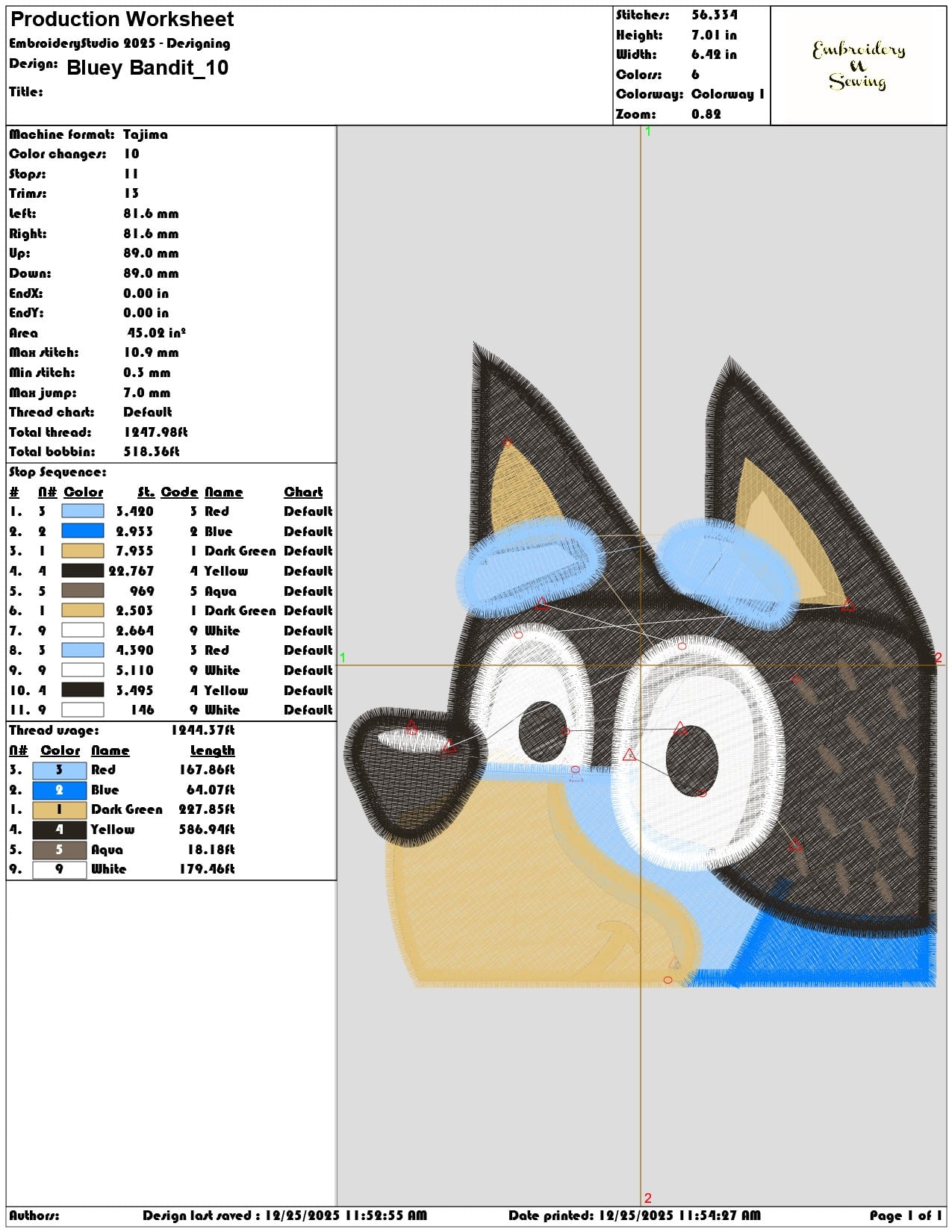Click the max jump value 7.0 mm

(x=147, y=393)
